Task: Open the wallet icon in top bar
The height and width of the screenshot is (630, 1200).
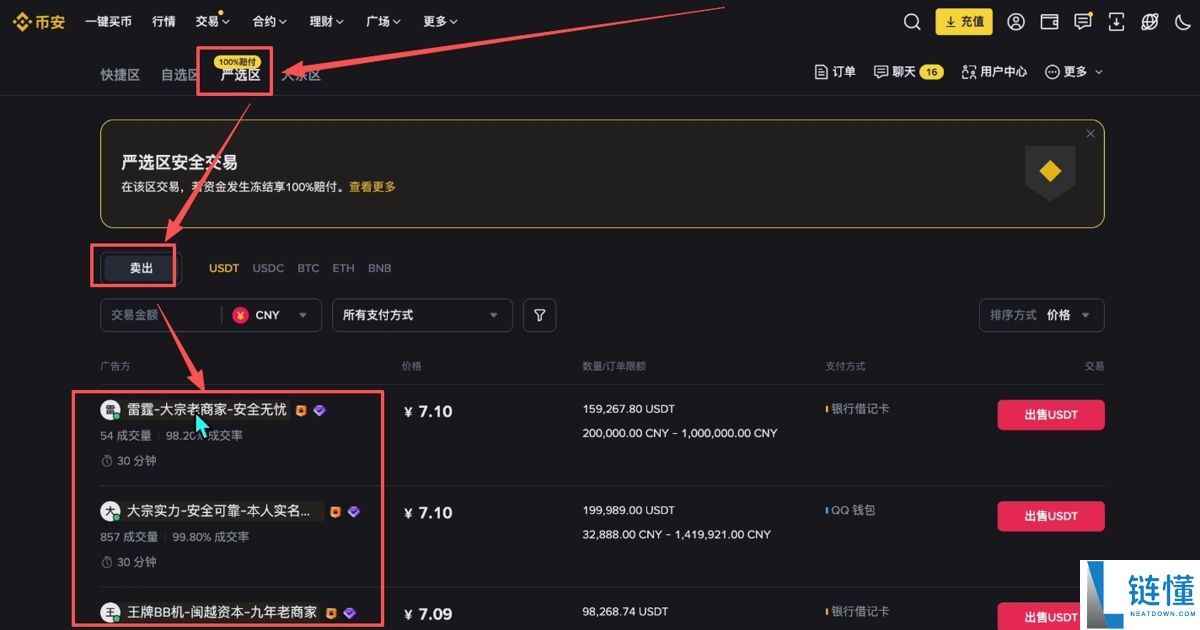Action: tap(1048, 21)
